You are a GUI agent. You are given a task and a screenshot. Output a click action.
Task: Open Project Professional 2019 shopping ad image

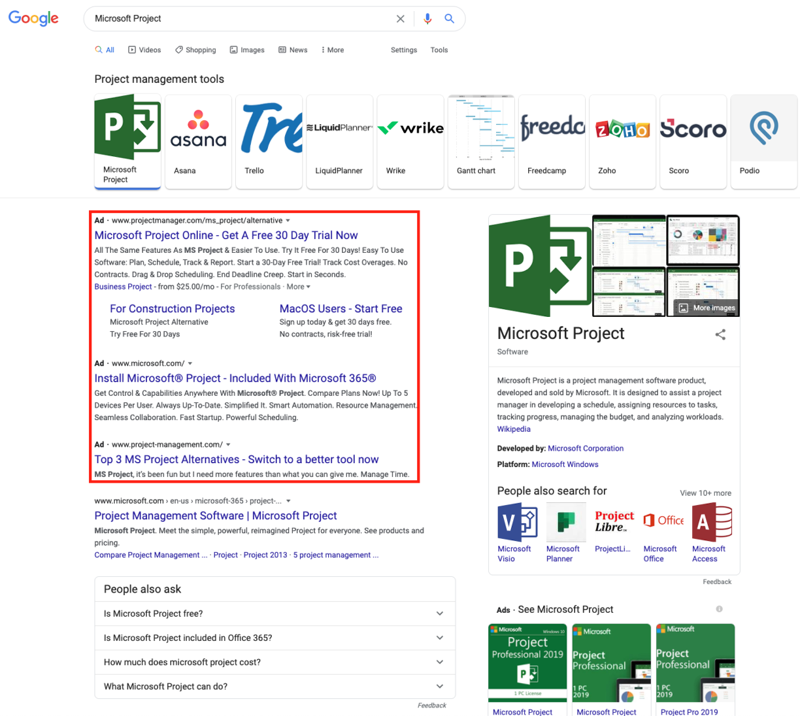(527, 663)
